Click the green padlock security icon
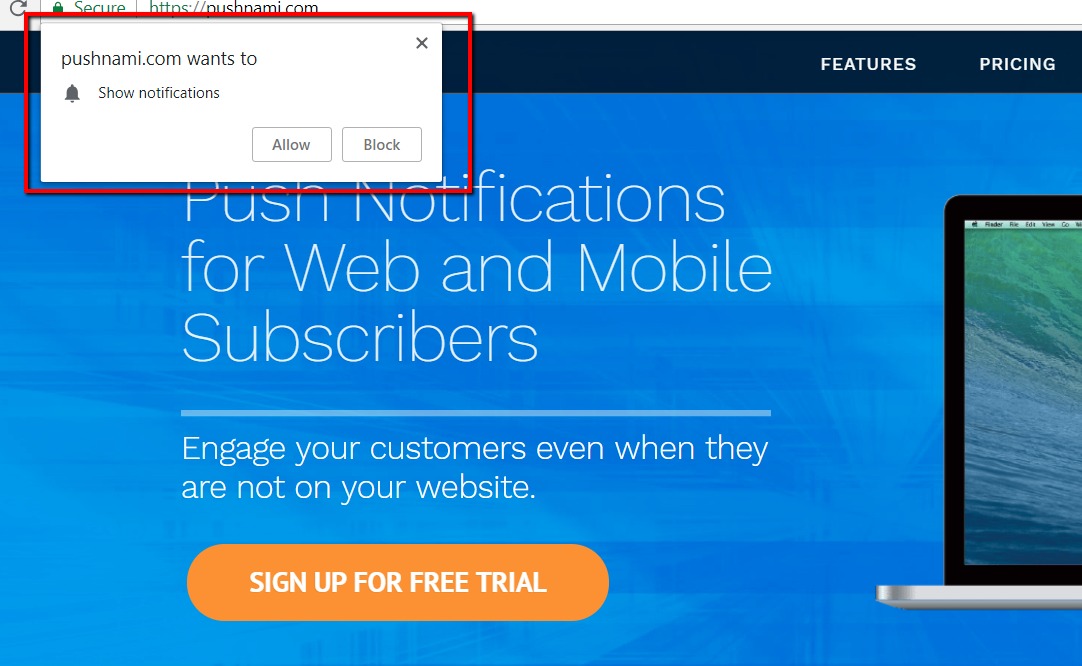Viewport: 1082px width, 666px height. (x=59, y=8)
